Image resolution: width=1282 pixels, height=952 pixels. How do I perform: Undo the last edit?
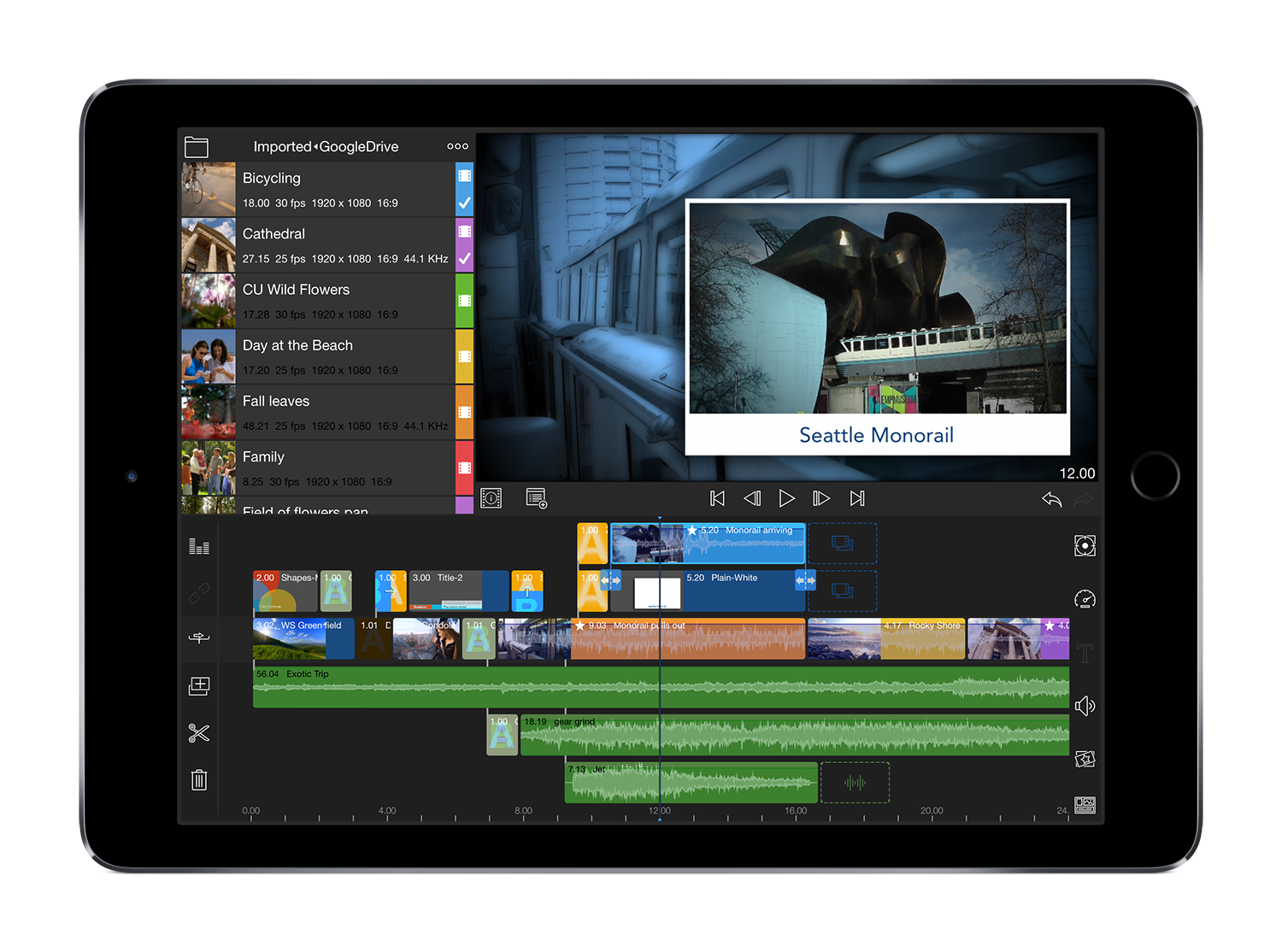1052,499
